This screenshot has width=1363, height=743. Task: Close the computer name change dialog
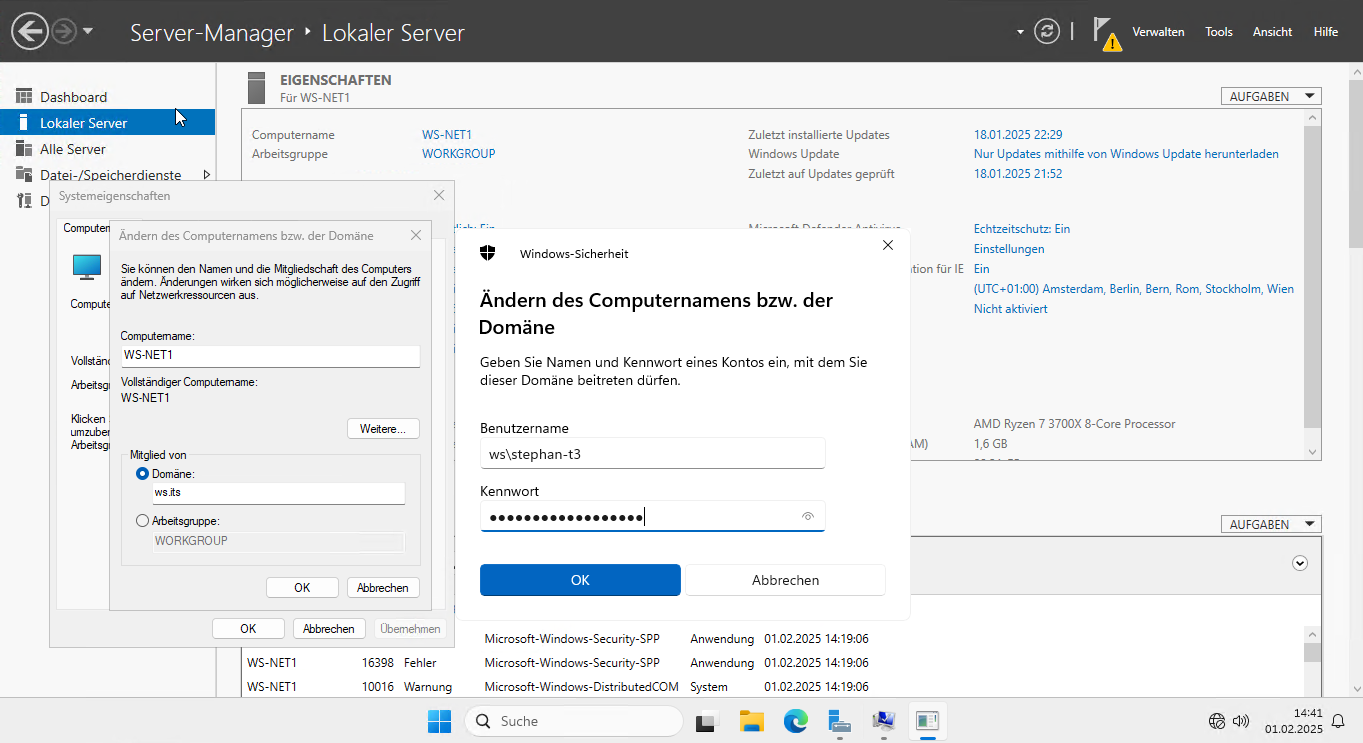pyautogui.click(x=416, y=236)
